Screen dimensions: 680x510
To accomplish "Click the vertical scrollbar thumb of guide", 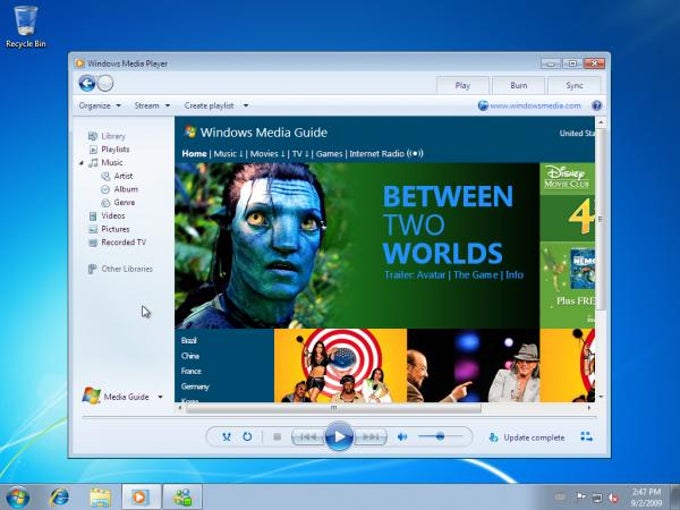I will [601, 218].
